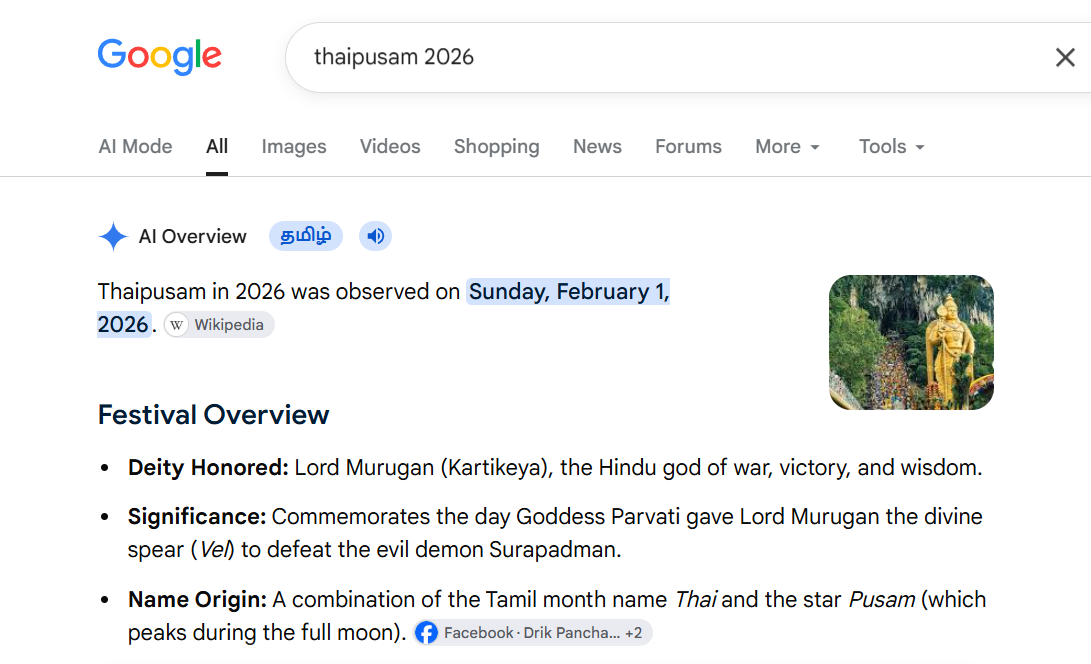This screenshot has width=1091, height=664.
Task: Select the All results tab
Action: 216,147
